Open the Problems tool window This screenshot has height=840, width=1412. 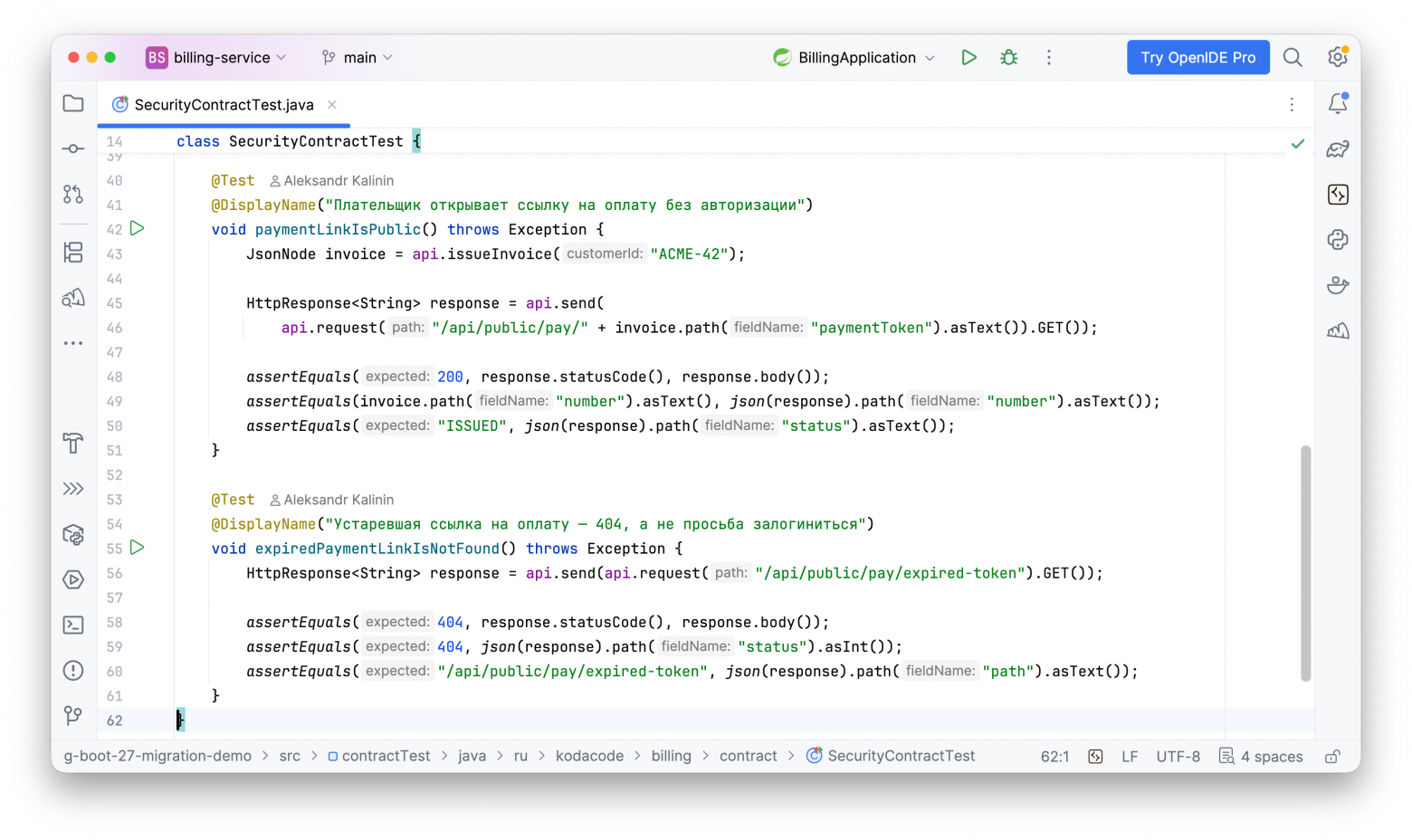(73, 670)
